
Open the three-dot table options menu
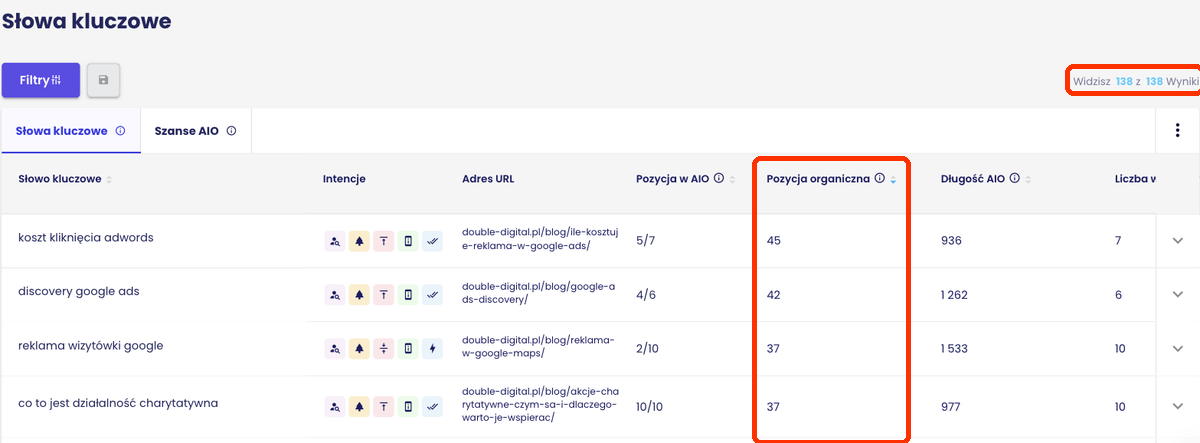[1176, 130]
